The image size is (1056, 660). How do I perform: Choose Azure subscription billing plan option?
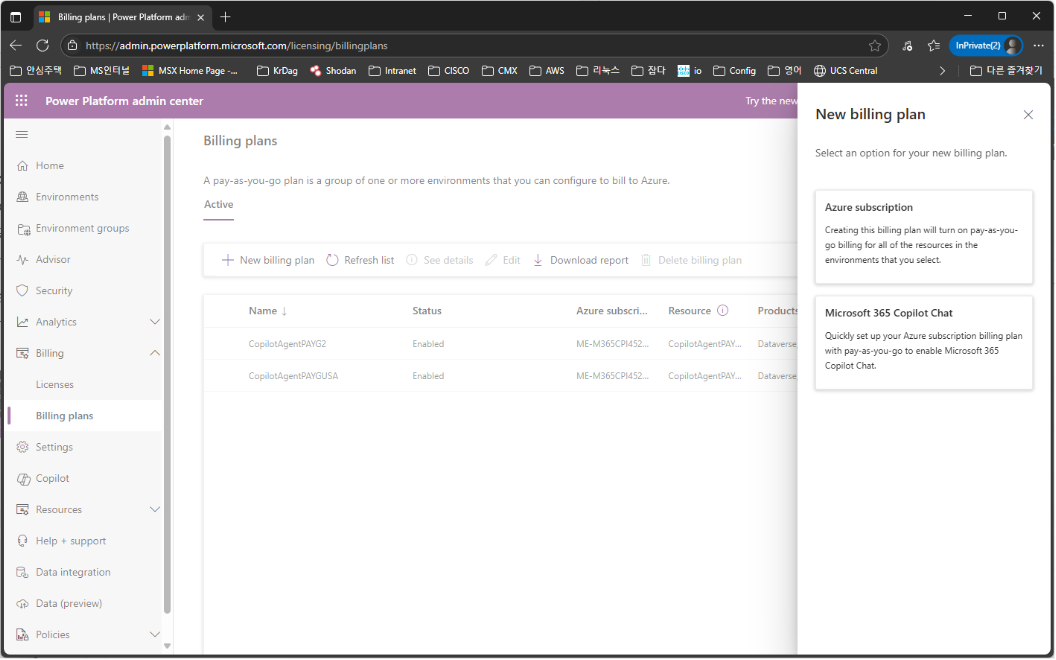[x=923, y=237]
